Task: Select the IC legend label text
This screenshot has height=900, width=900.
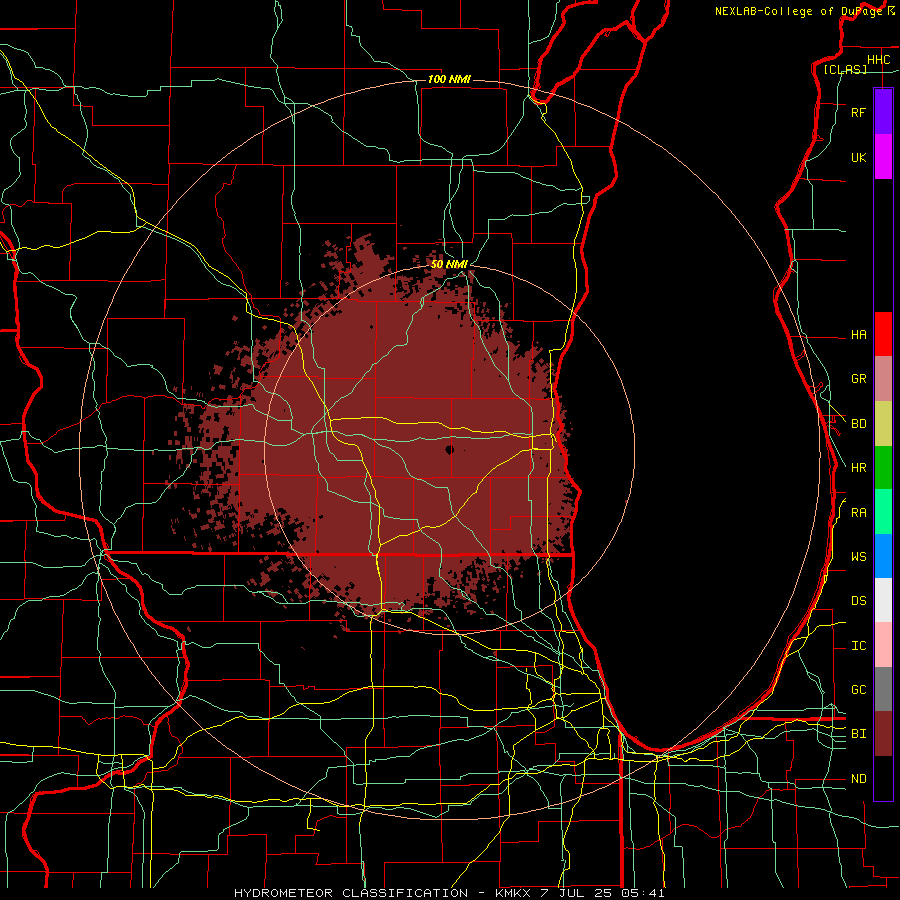Action: (858, 646)
